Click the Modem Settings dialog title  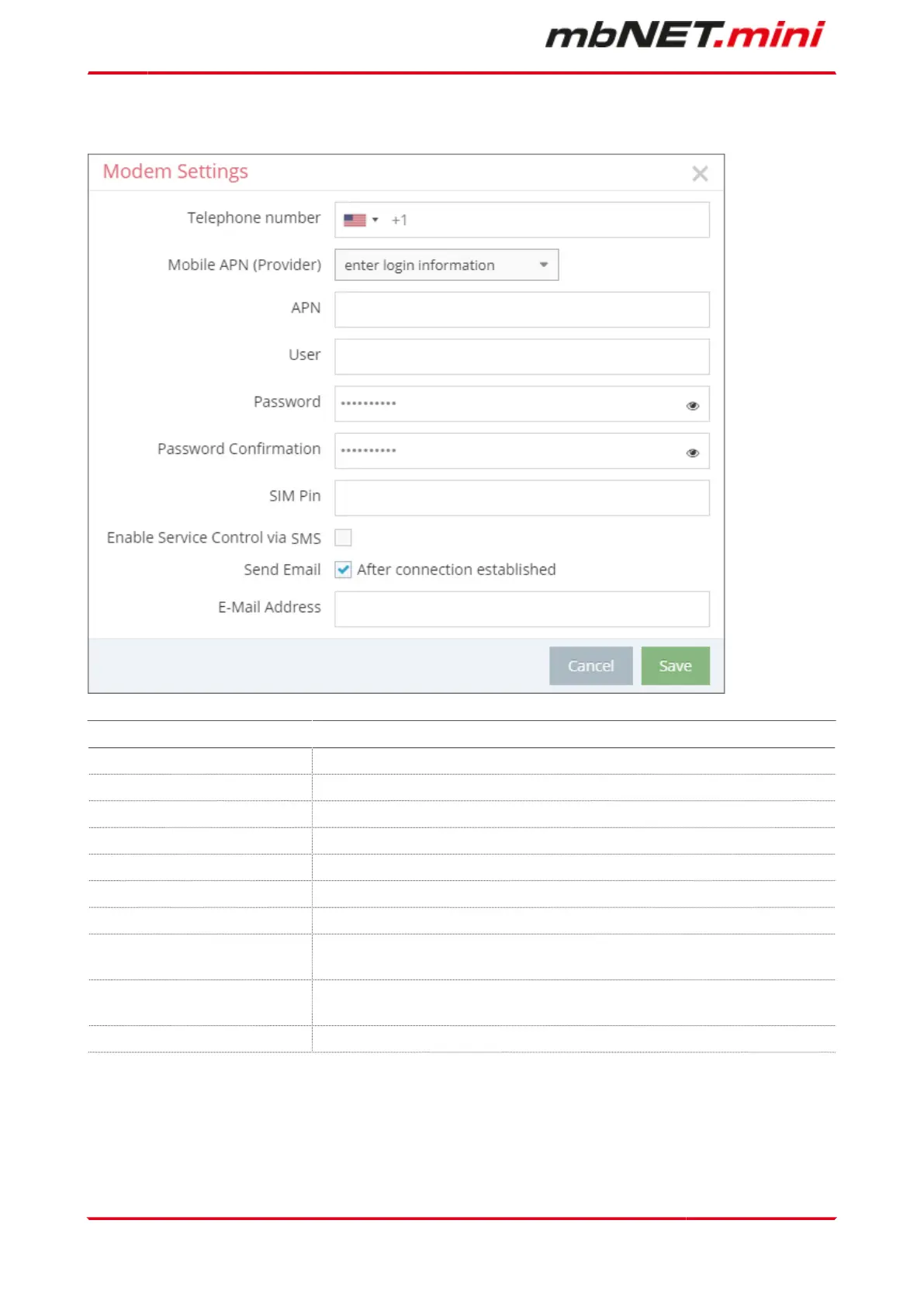175,172
